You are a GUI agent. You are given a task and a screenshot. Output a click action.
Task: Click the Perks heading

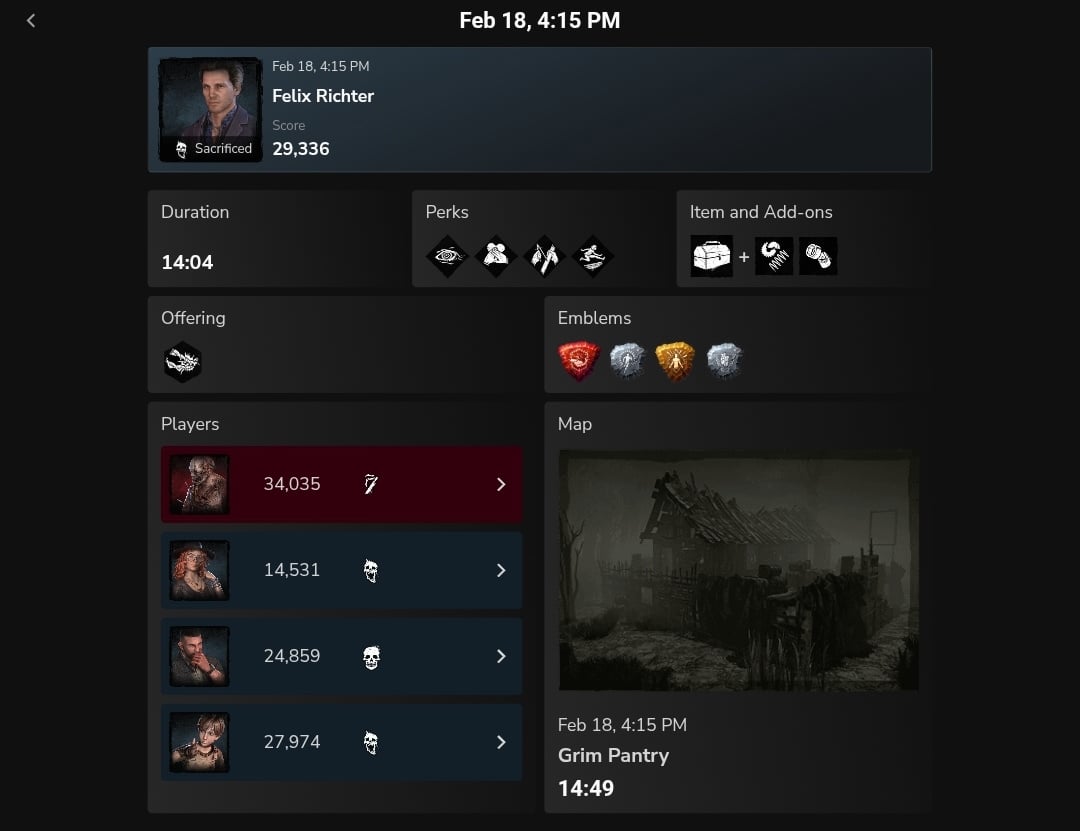pos(447,212)
